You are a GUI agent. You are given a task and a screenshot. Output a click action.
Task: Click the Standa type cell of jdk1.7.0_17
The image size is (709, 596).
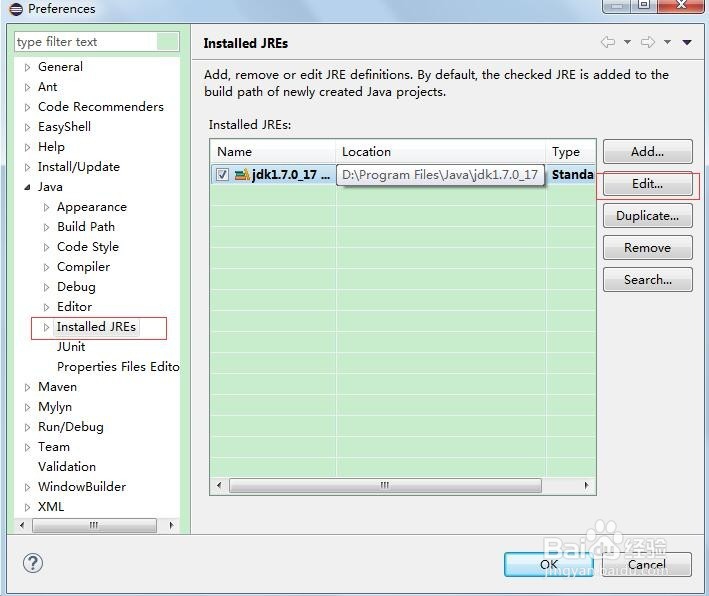pyautogui.click(x=572, y=175)
